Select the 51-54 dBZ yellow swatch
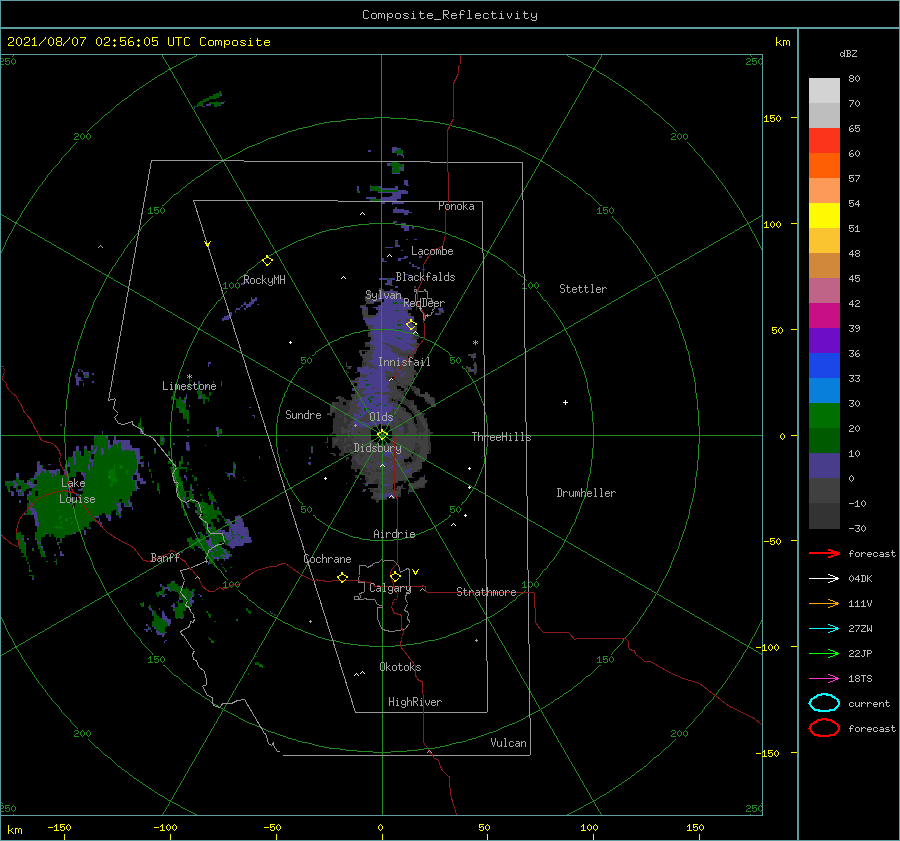 tap(824, 215)
